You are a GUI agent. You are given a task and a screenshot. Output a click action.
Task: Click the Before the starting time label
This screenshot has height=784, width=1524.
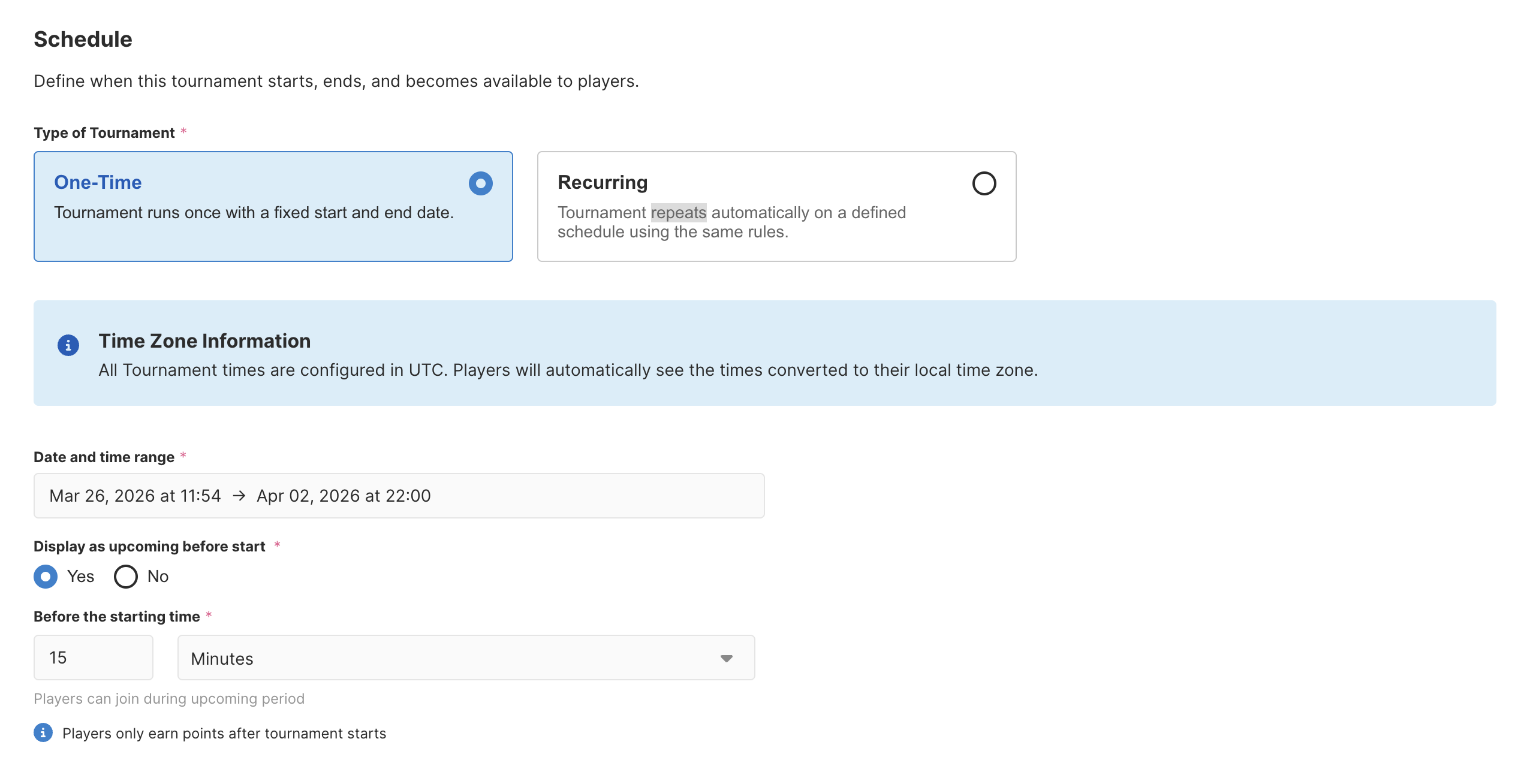click(116, 617)
